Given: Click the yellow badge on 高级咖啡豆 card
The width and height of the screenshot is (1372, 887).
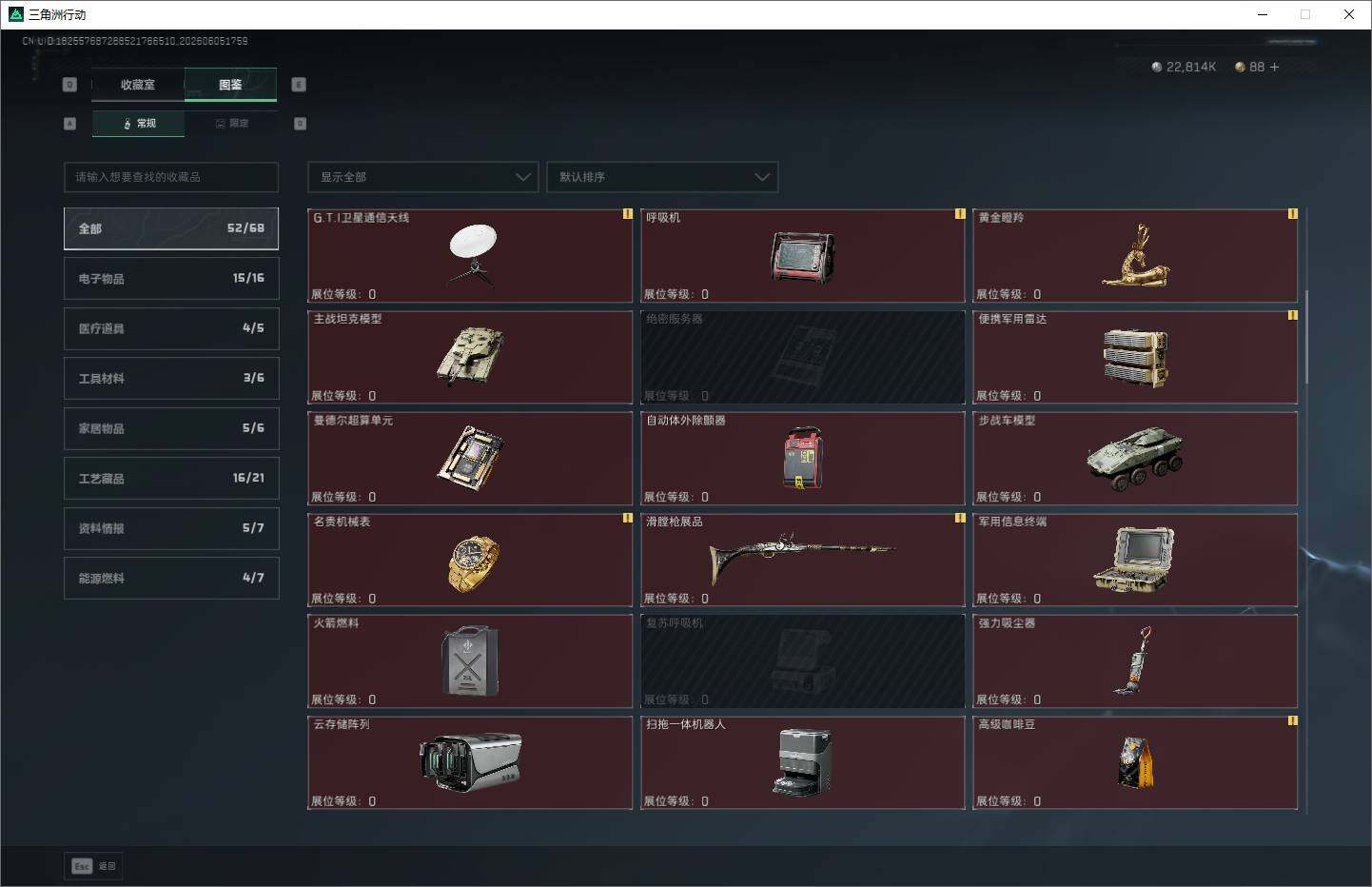Looking at the screenshot, I should coord(1292,720).
